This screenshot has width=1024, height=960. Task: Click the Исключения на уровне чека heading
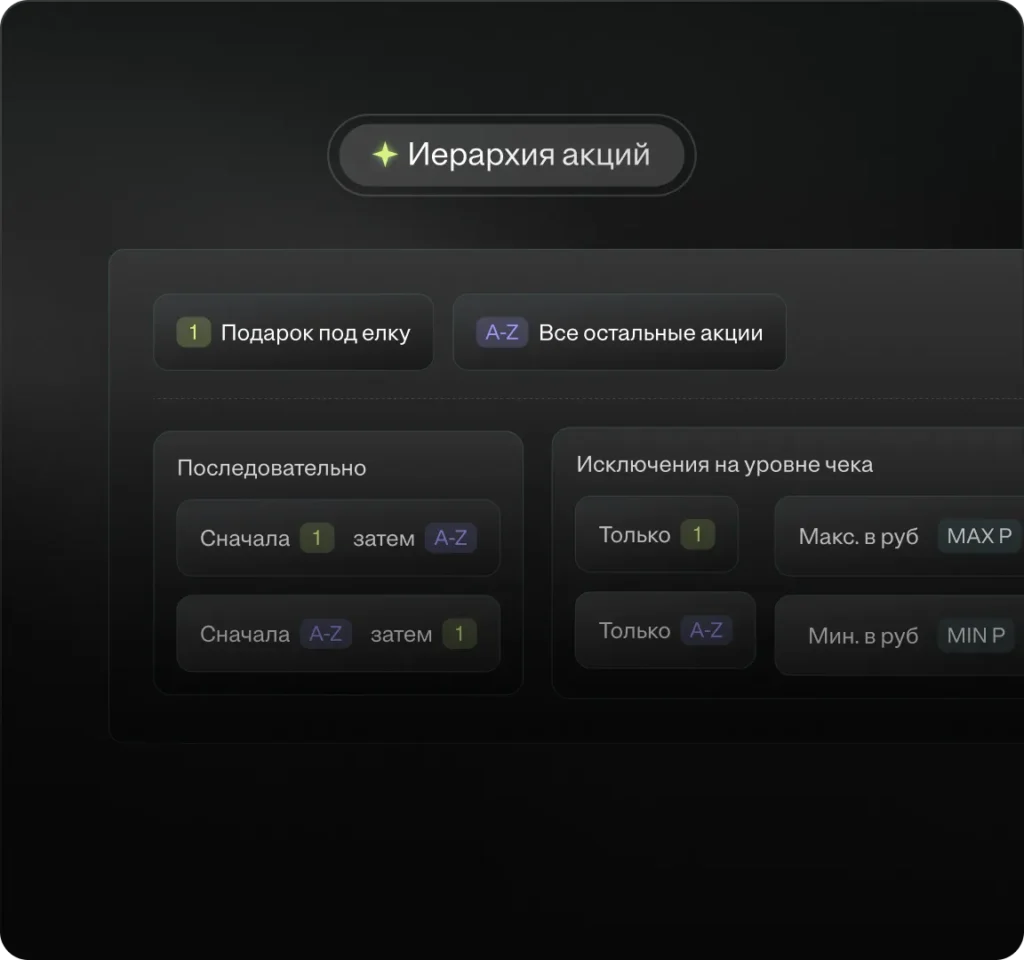724,464
